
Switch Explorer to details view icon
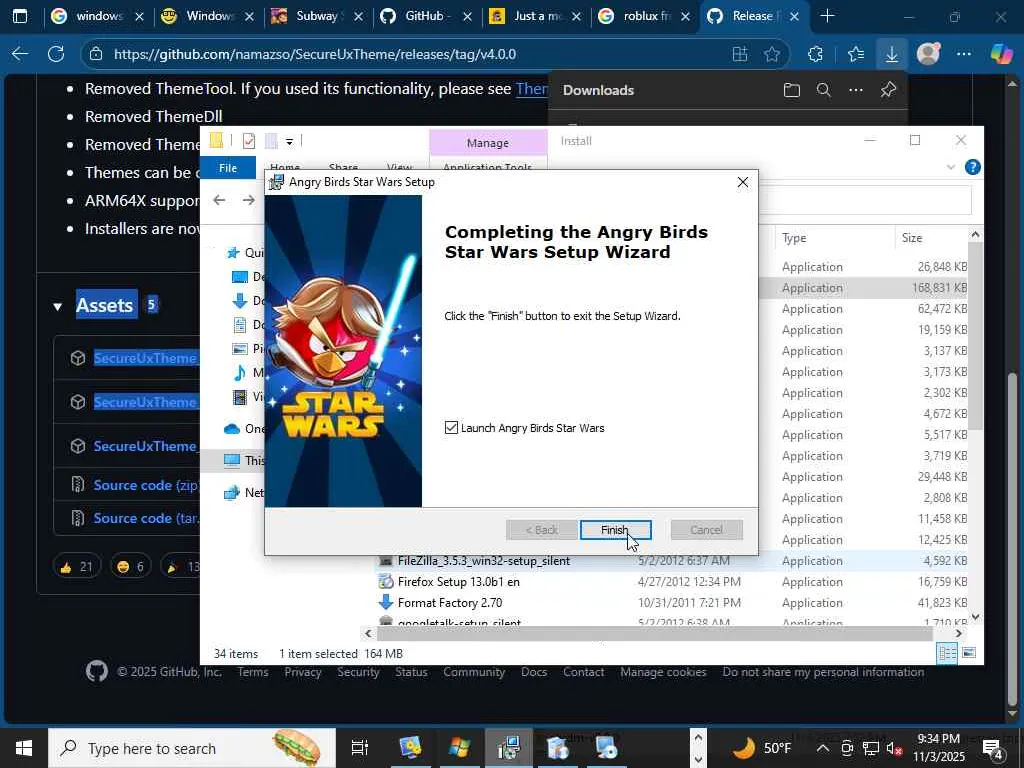948,653
